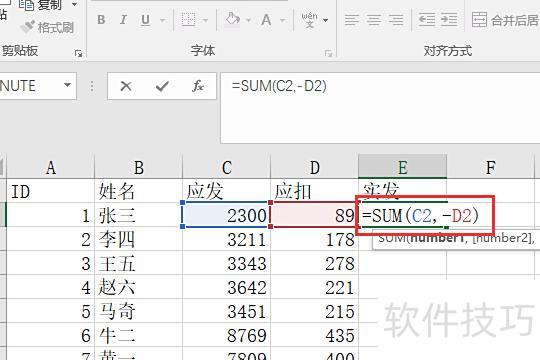The image size is (540, 360).
Task: Align text left
Action: point(352,20)
